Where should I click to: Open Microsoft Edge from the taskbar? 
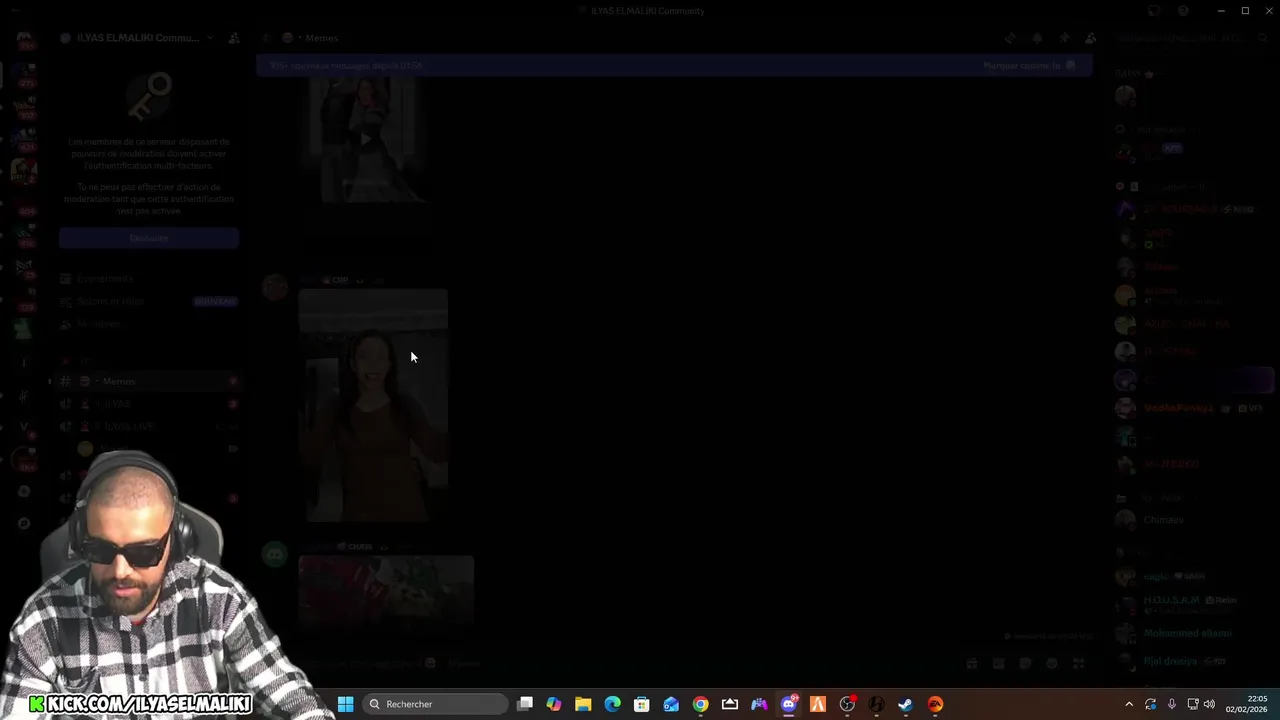[x=612, y=704]
